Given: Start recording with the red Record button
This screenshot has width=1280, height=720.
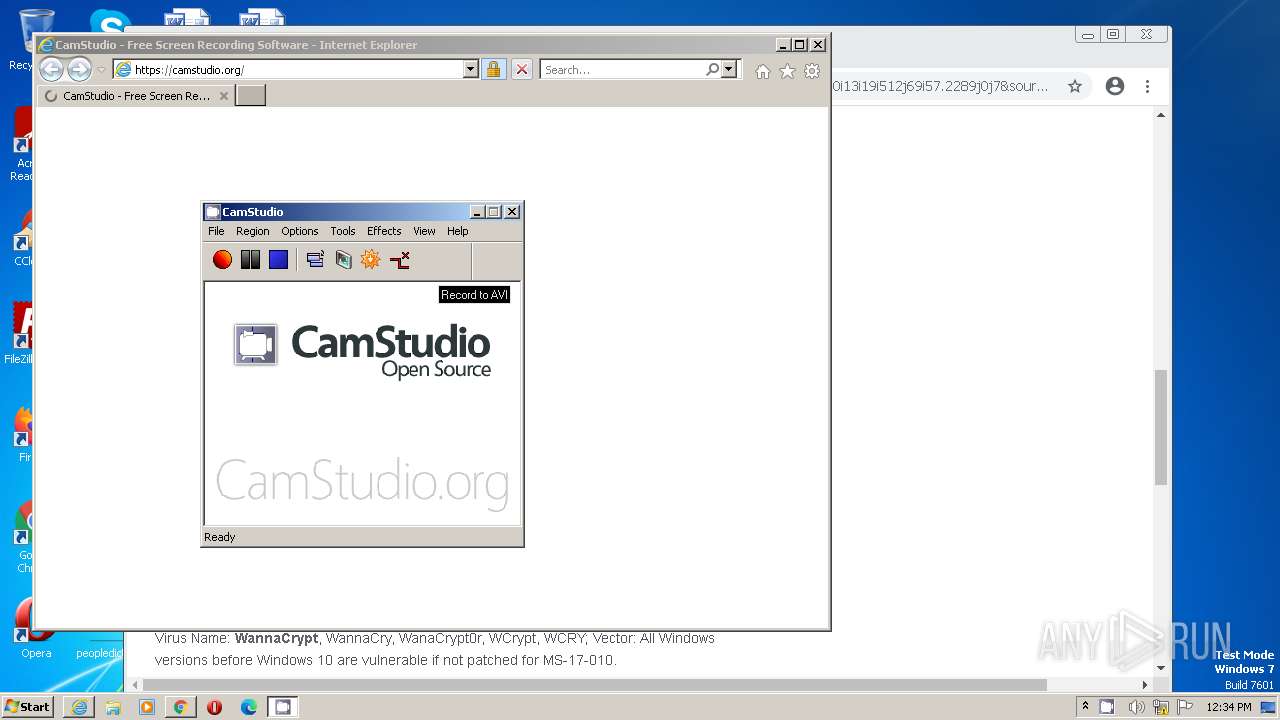Looking at the screenshot, I should [x=222, y=260].
